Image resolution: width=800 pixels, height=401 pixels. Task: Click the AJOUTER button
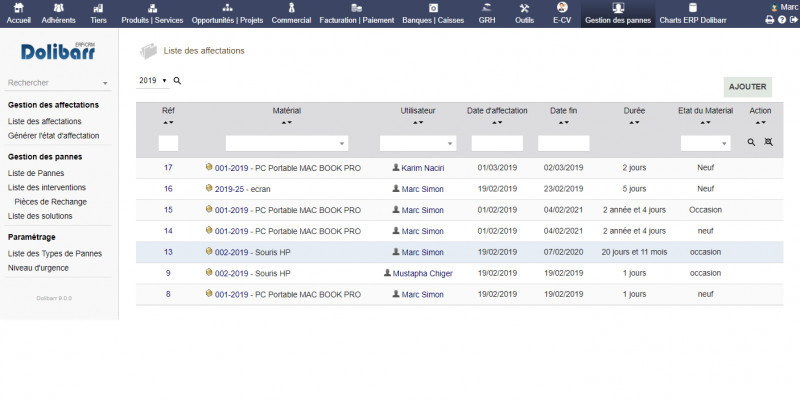748,87
